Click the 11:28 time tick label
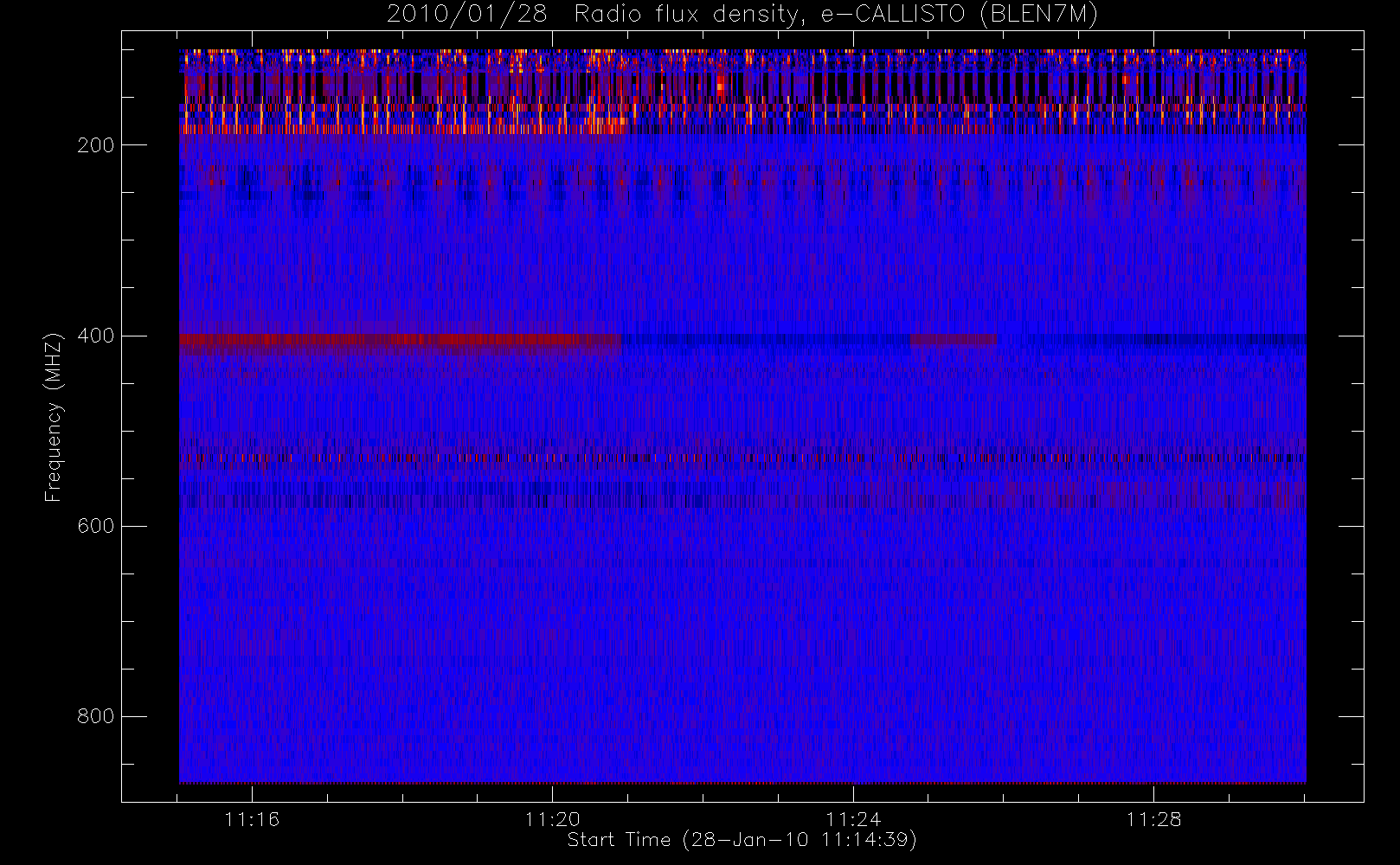The image size is (1400, 865). coord(1153,819)
